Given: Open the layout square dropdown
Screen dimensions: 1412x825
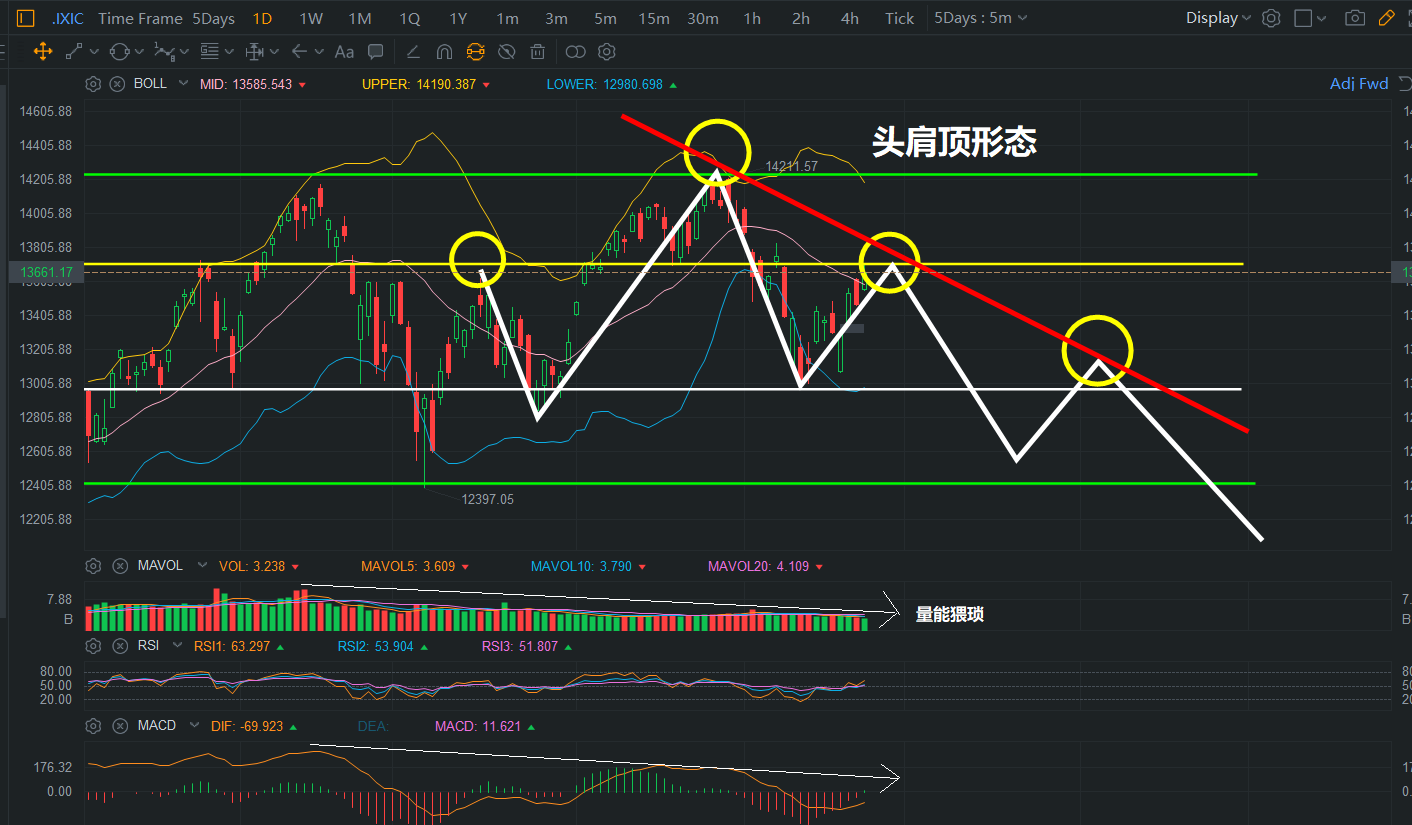Looking at the screenshot, I should [x=1311, y=18].
